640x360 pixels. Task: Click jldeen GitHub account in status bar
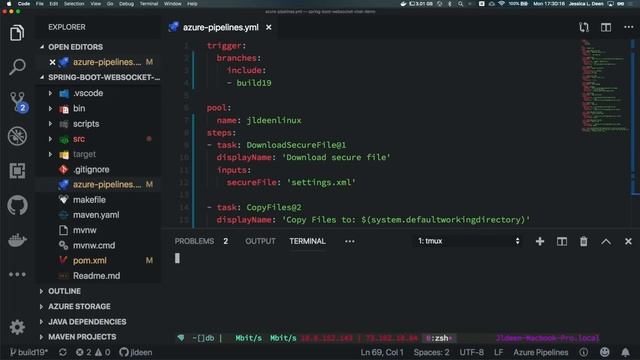tap(136, 352)
